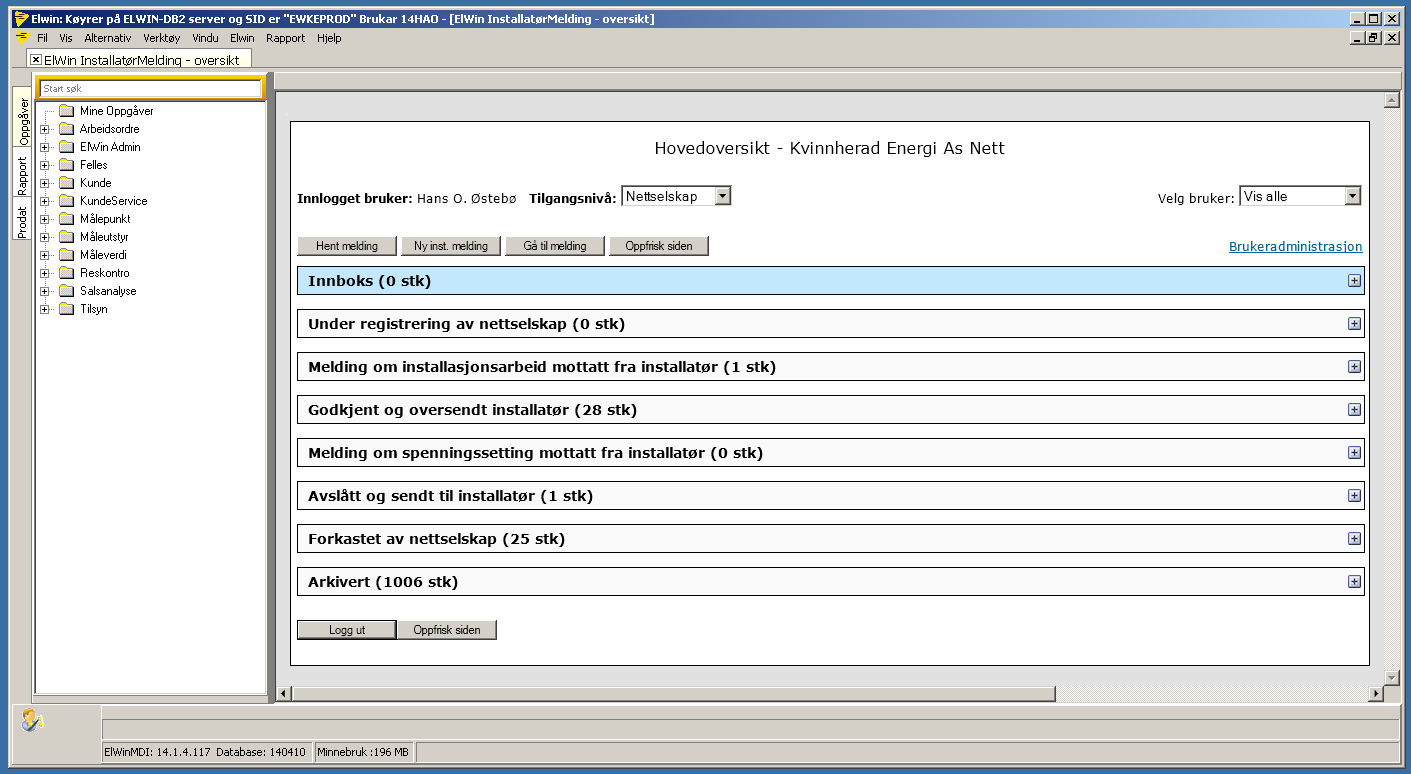Expand the Arbeidsordre tree node
This screenshot has width=1411, height=774.
(x=45, y=129)
